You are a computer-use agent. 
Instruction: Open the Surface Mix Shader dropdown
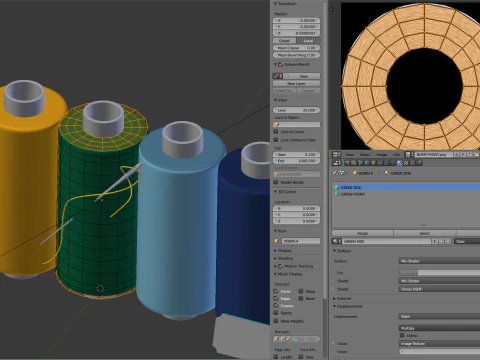pyautogui.click(x=439, y=261)
